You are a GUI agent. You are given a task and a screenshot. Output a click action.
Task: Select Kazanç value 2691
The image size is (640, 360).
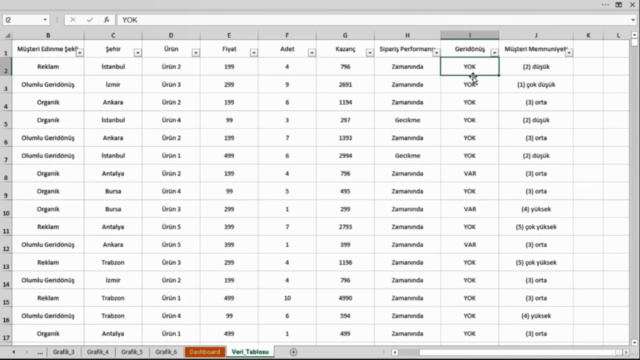click(345, 84)
